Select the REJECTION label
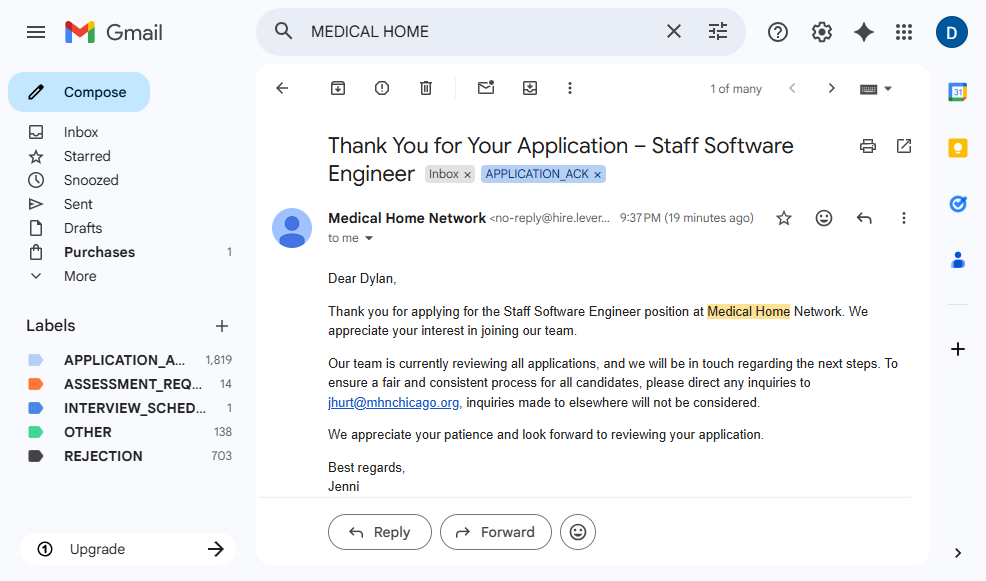This screenshot has width=986, height=581. pyautogui.click(x=103, y=456)
